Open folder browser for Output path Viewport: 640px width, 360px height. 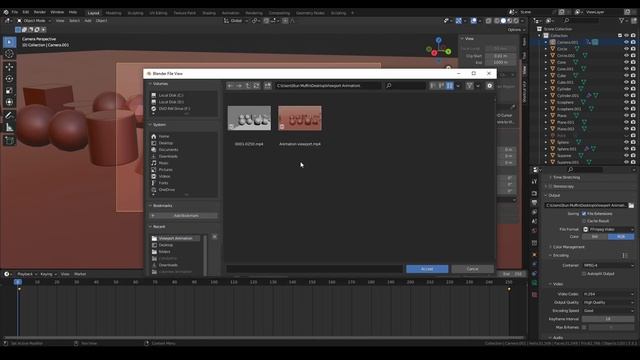(631, 205)
